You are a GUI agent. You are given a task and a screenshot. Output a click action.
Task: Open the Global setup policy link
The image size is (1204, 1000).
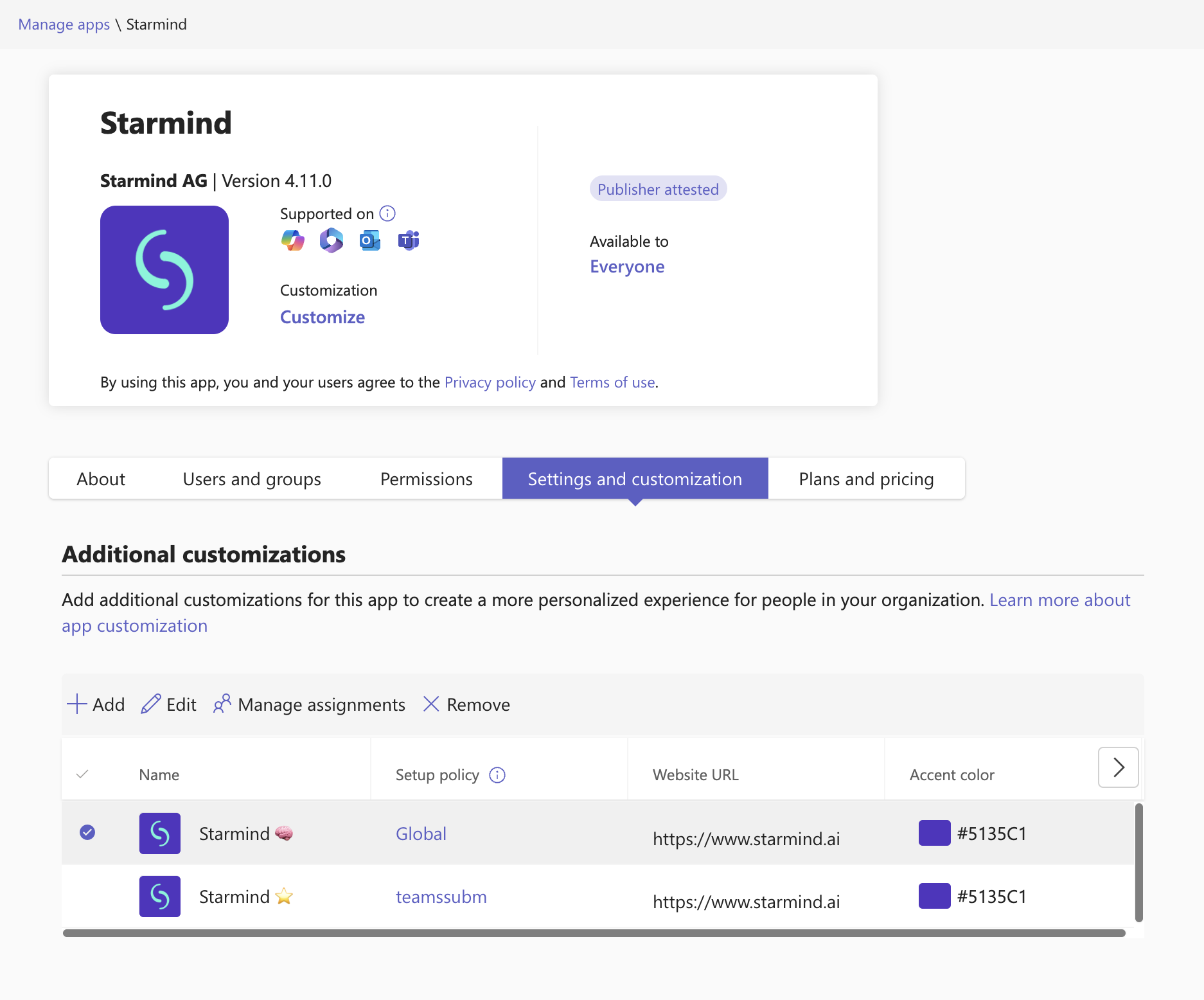point(421,834)
